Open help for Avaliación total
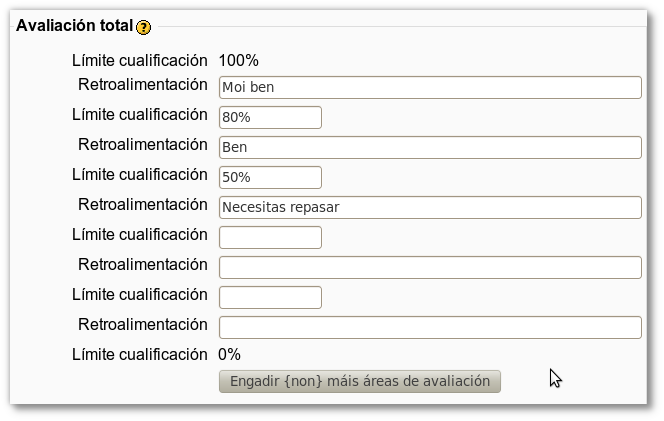Image resolution: width=664 pixels, height=421 pixels. click(144, 27)
